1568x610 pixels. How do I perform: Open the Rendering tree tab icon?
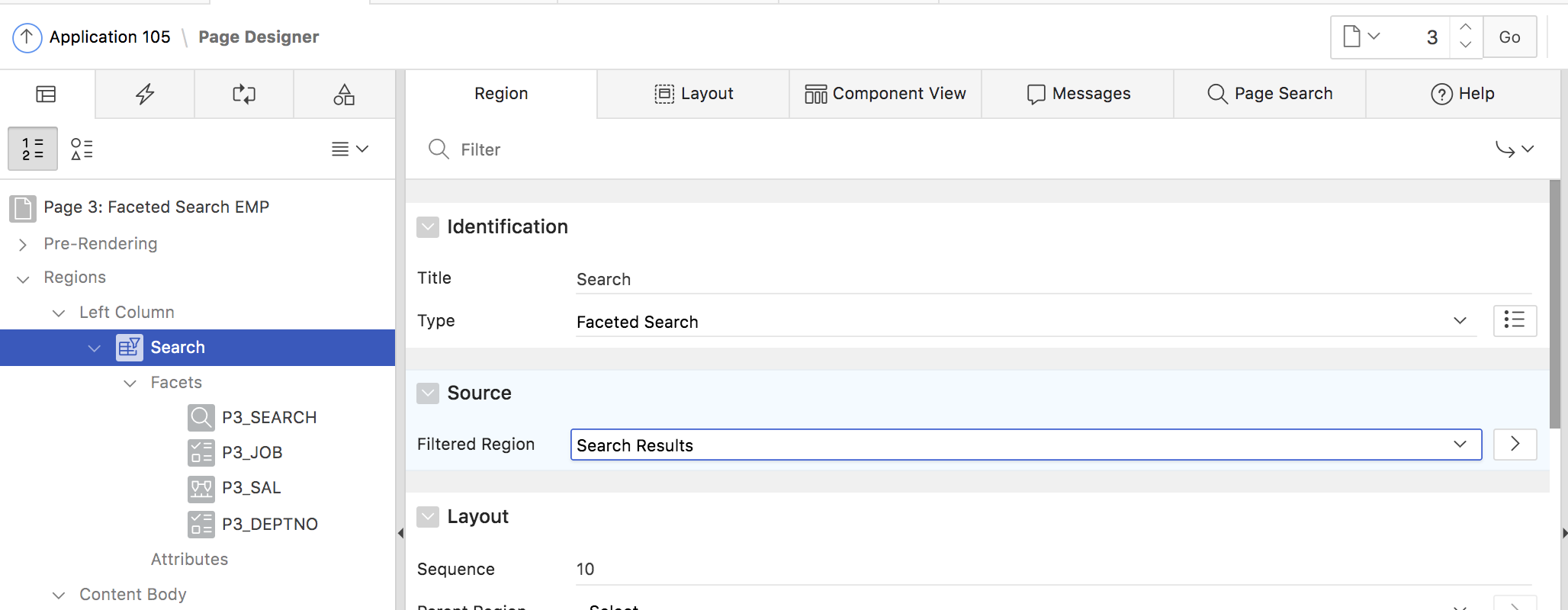click(x=47, y=94)
